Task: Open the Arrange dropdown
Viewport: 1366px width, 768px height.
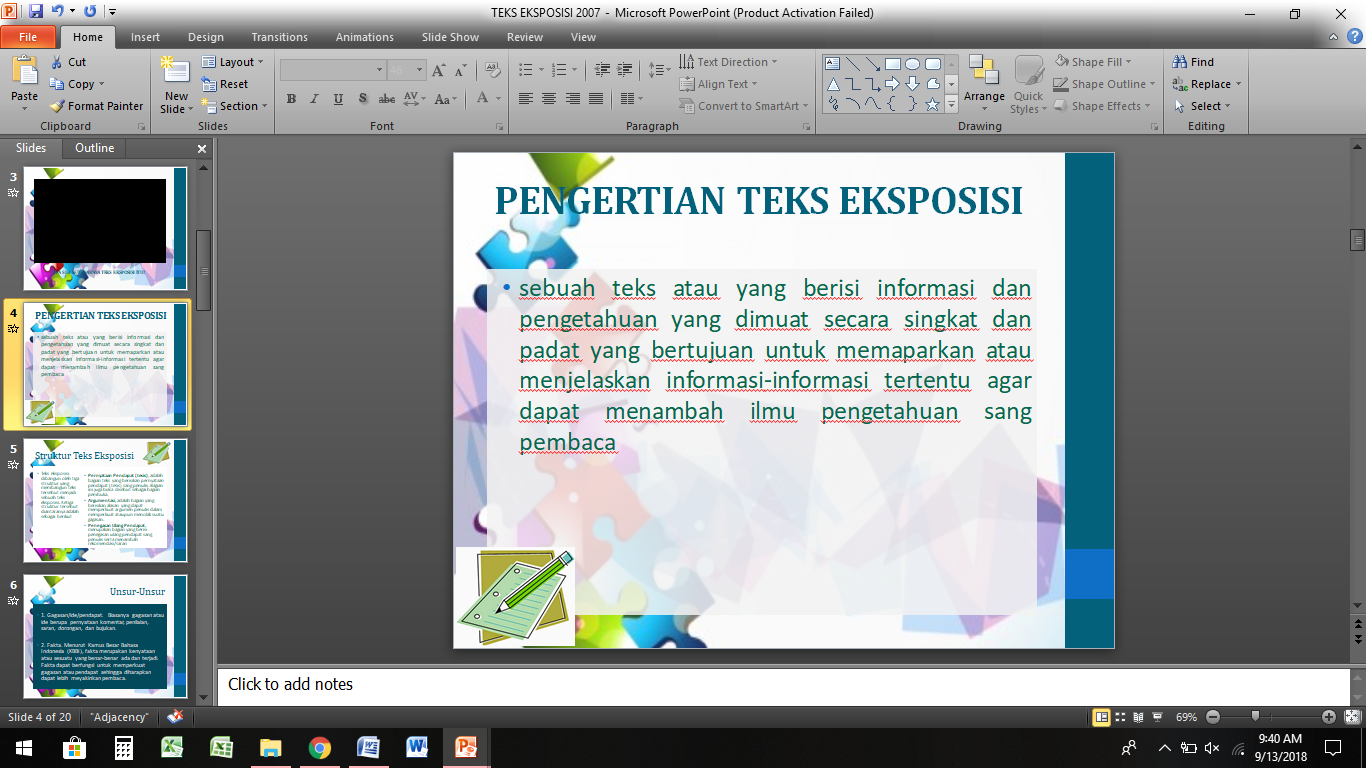Action: click(984, 84)
